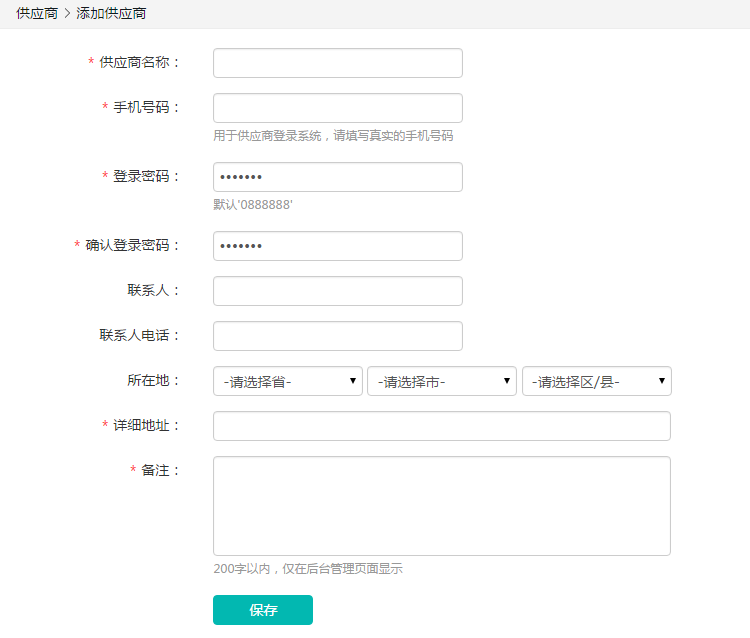The height and width of the screenshot is (638, 750).
Task: Click the 详细地址 address input field
Action: pos(441,426)
